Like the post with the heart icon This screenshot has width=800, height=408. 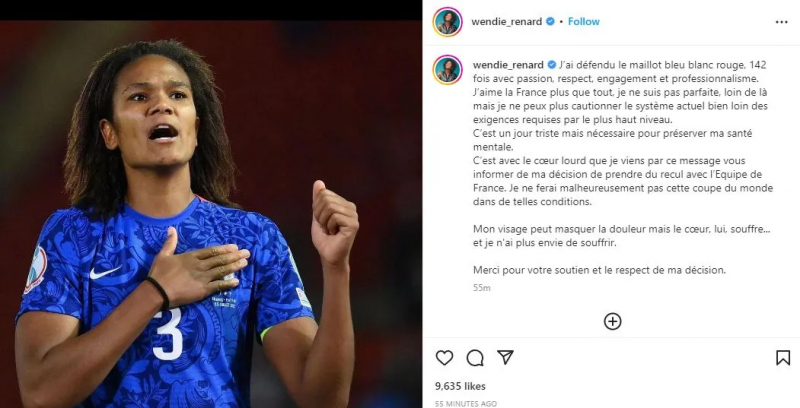coord(444,358)
